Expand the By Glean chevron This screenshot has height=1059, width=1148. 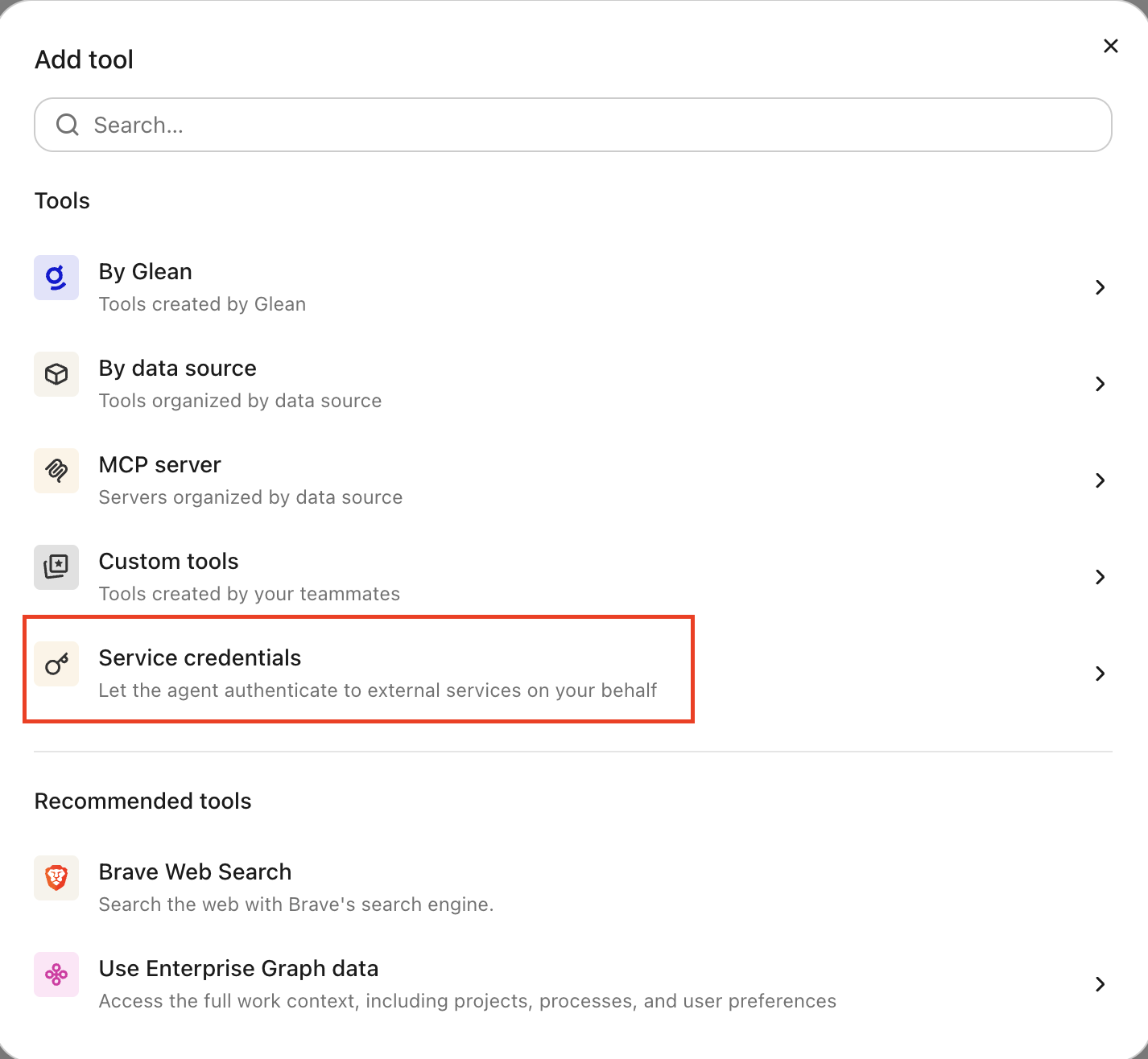click(x=1101, y=287)
